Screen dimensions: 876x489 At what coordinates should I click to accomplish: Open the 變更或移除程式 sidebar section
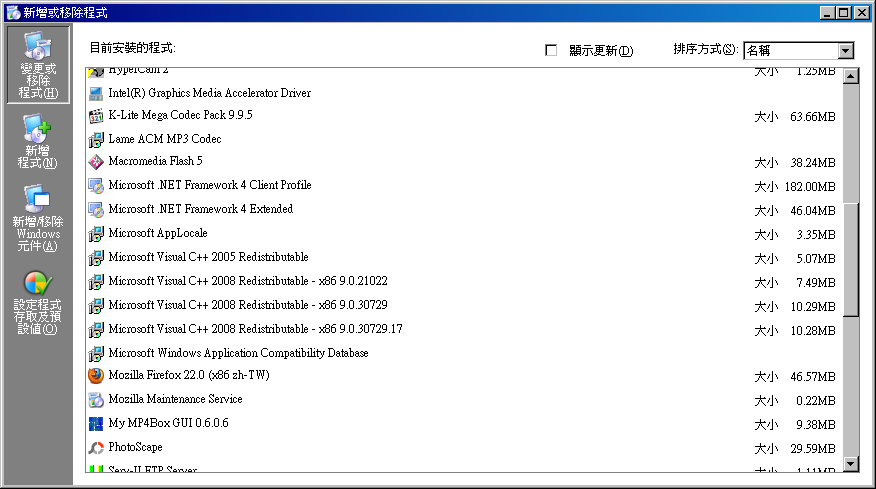coord(38,65)
